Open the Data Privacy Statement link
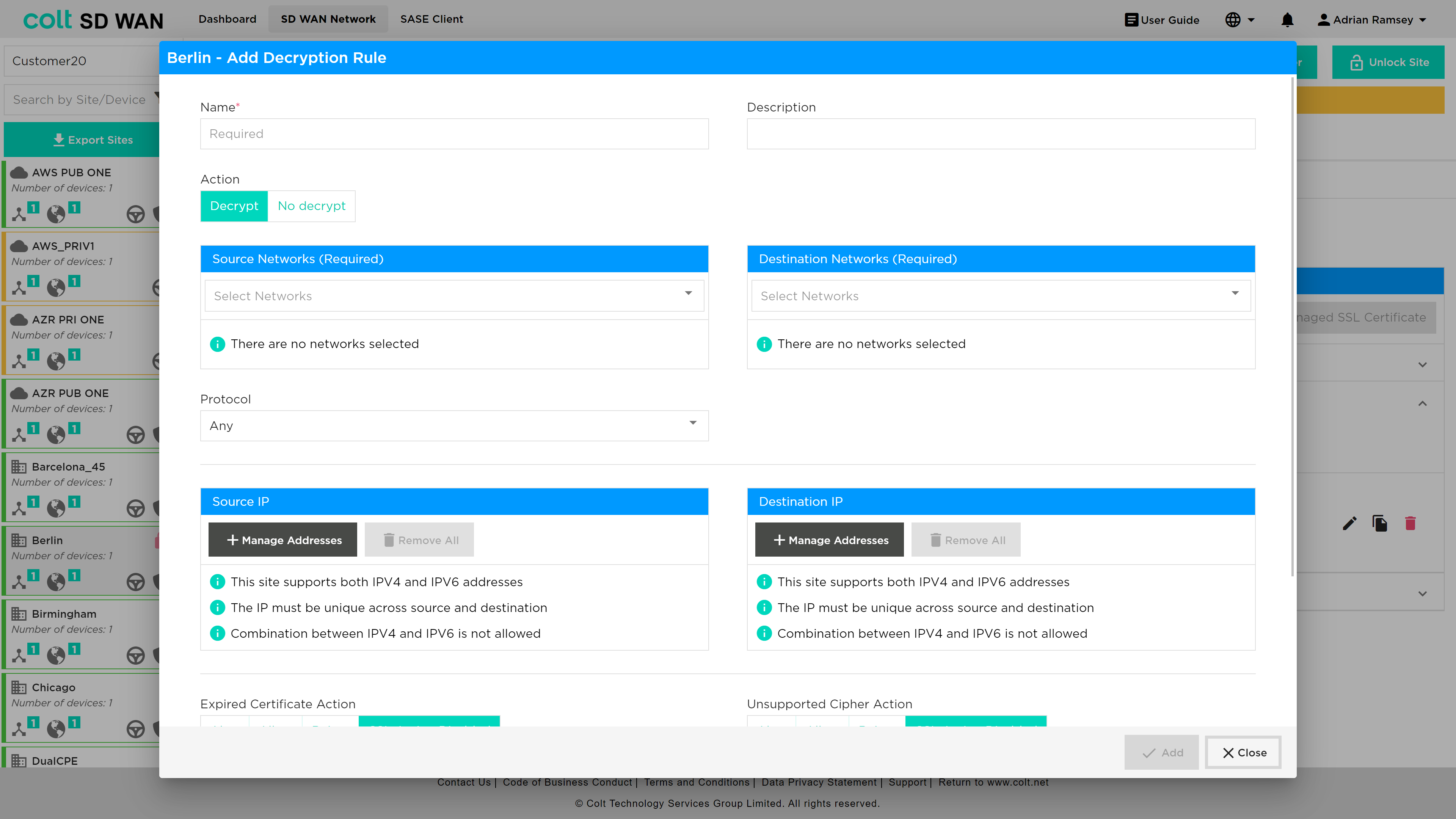The image size is (1456, 819). click(819, 782)
